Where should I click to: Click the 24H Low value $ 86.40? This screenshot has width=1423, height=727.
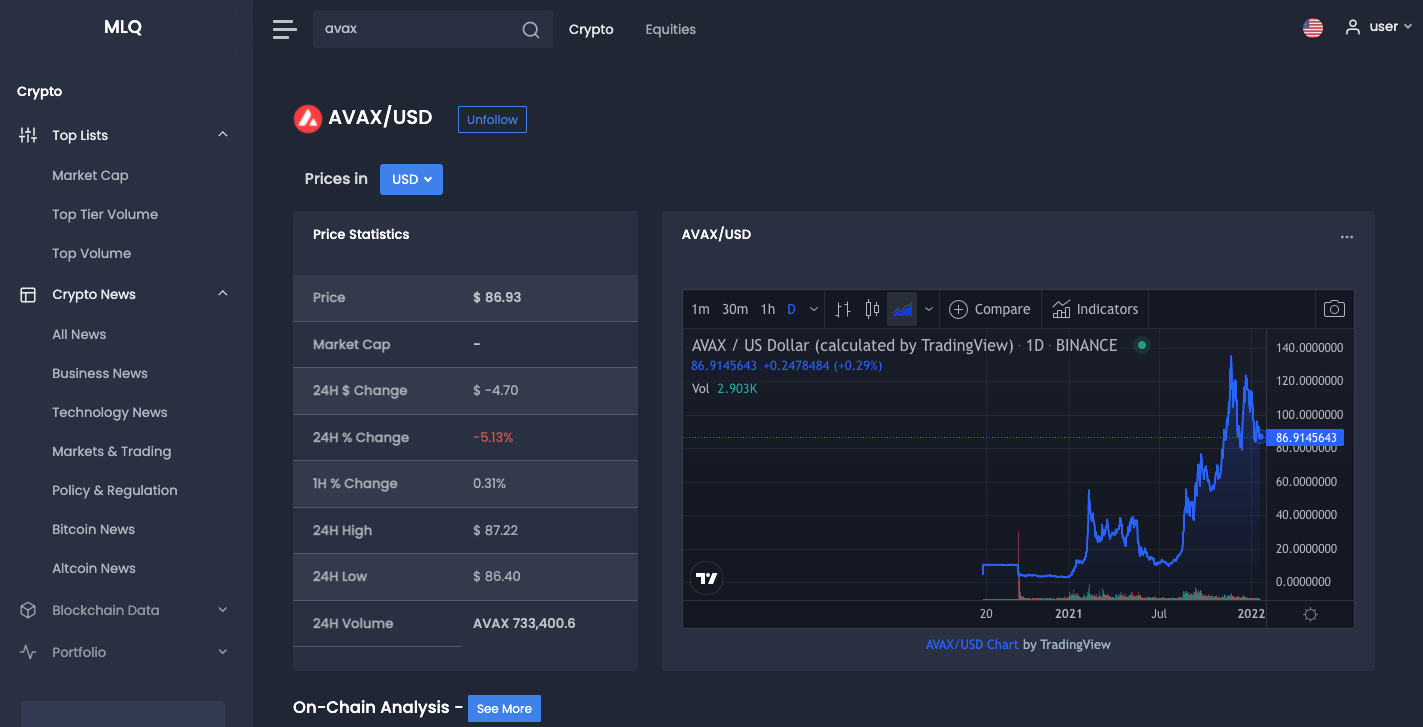[496, 576]
